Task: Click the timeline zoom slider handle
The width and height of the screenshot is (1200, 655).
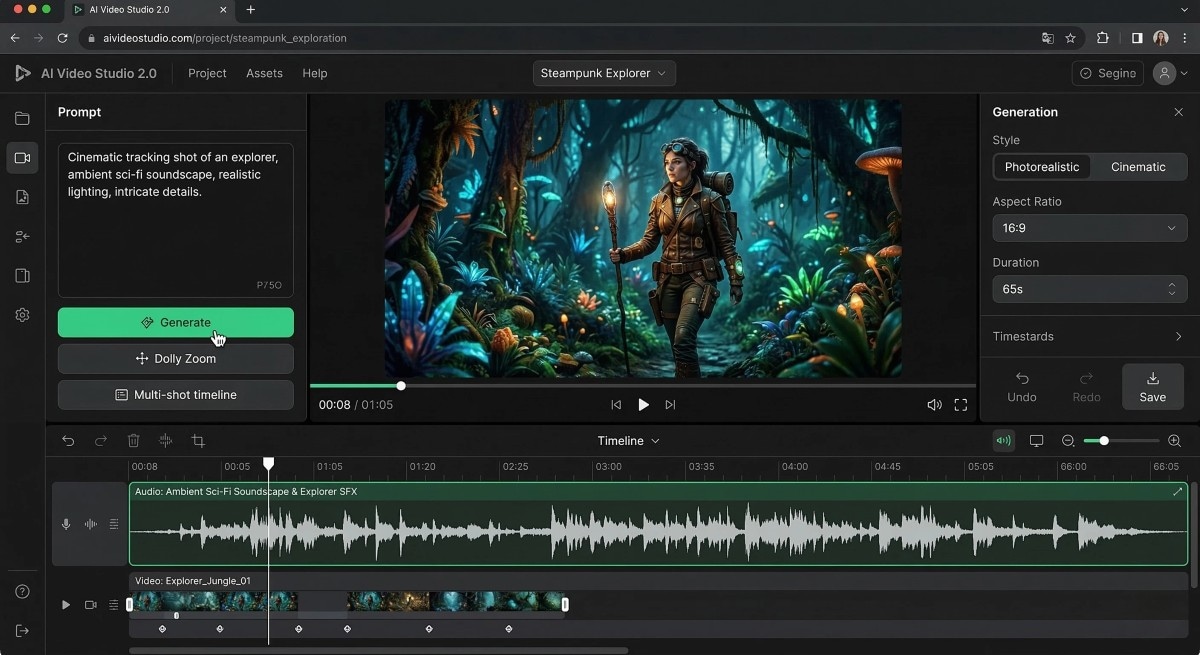Action: click(x=1104, y=441)
